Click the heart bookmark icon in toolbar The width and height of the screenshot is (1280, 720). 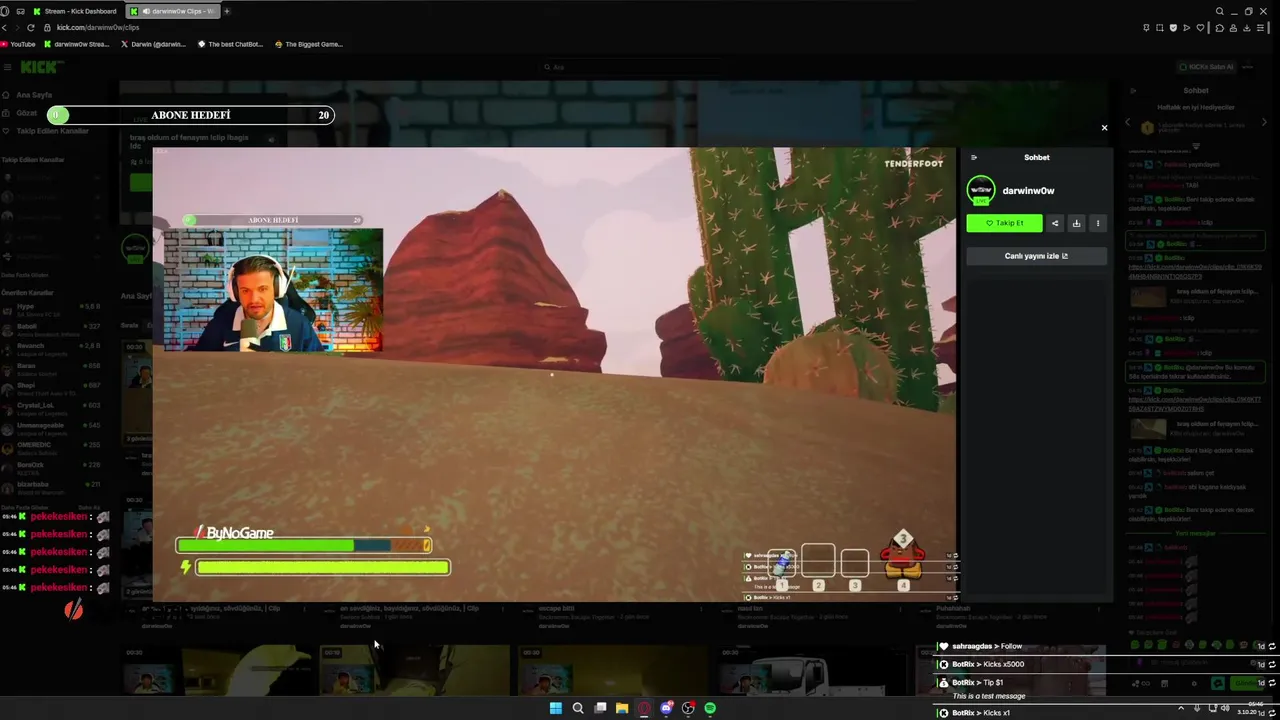pyautogui.click(x=1200, y=27)
